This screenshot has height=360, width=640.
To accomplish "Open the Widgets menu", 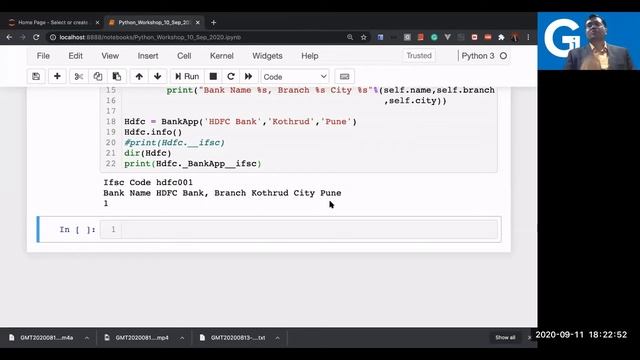I will (267, 56).
